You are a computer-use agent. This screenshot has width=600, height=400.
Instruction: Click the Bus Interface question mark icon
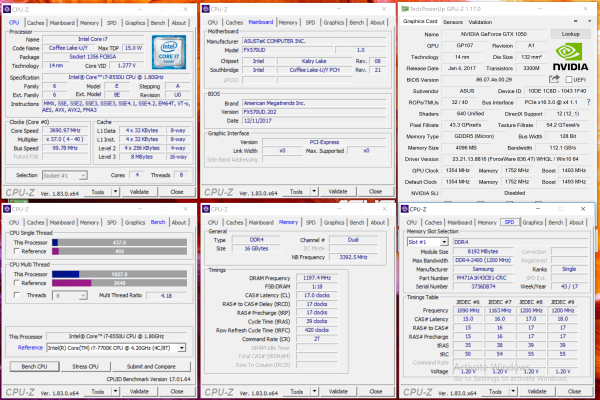(x=589, y=102)
